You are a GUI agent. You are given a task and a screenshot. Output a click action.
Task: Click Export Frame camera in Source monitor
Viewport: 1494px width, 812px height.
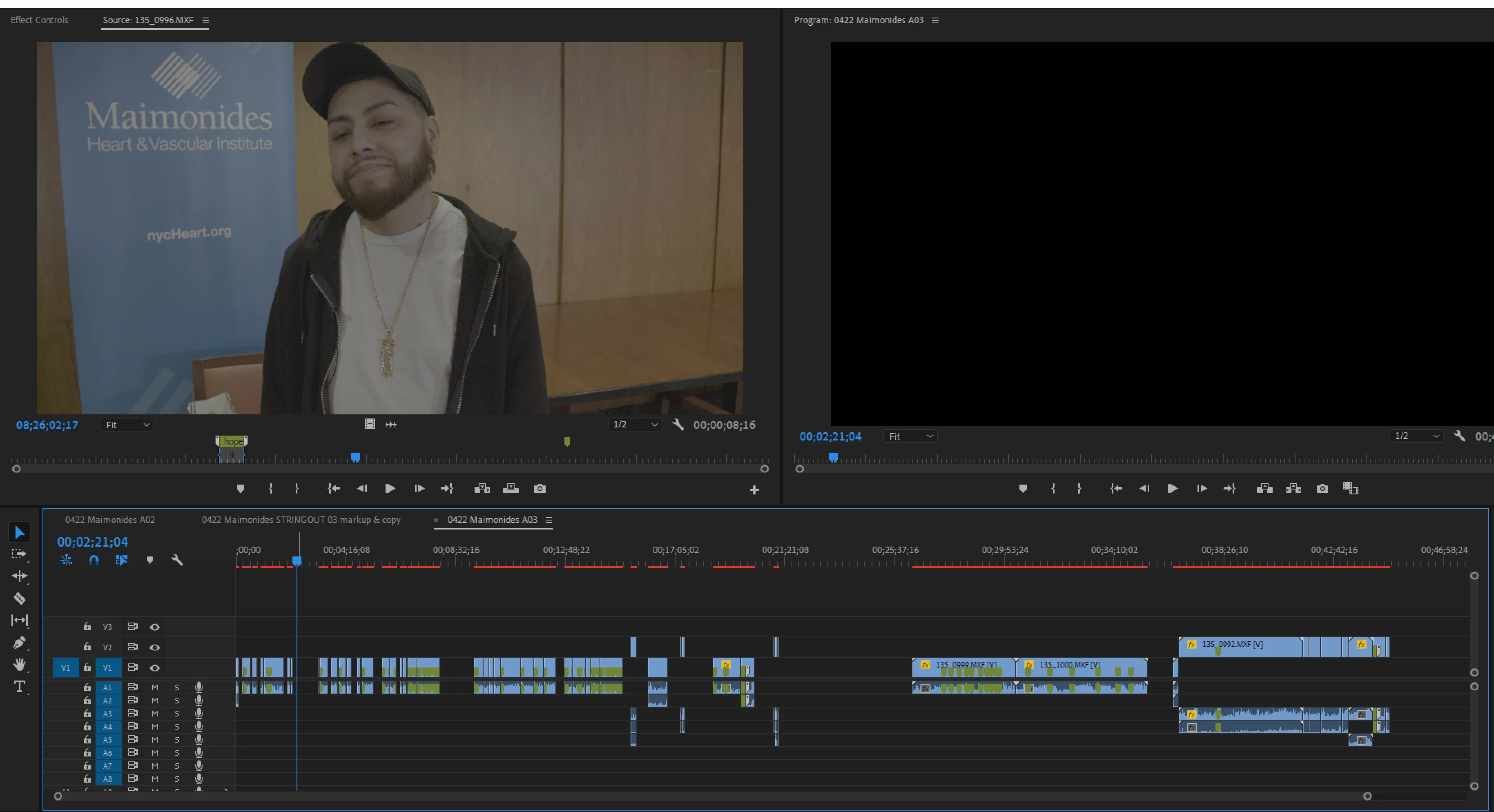[540, 489]
